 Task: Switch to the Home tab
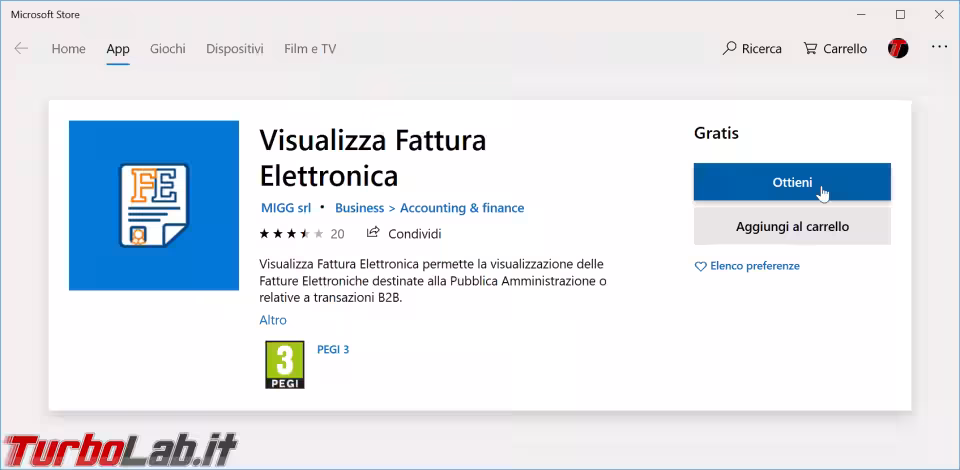click(69, 49)
